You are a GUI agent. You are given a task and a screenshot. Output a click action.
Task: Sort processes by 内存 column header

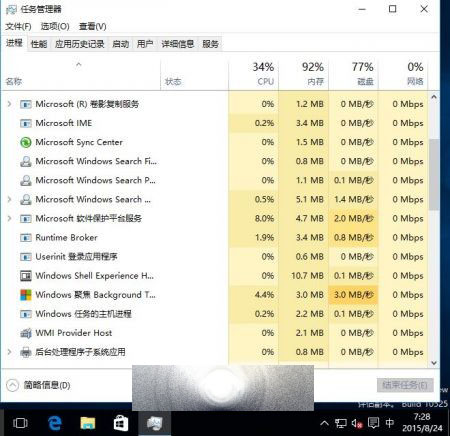point(304,74)
